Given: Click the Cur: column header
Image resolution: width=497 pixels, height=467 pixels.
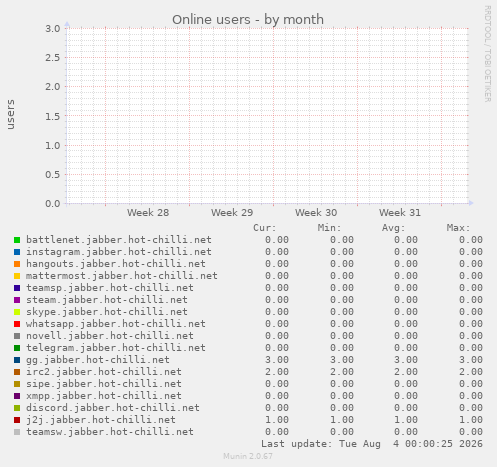Looking at the screenshot, I should 265,228.
